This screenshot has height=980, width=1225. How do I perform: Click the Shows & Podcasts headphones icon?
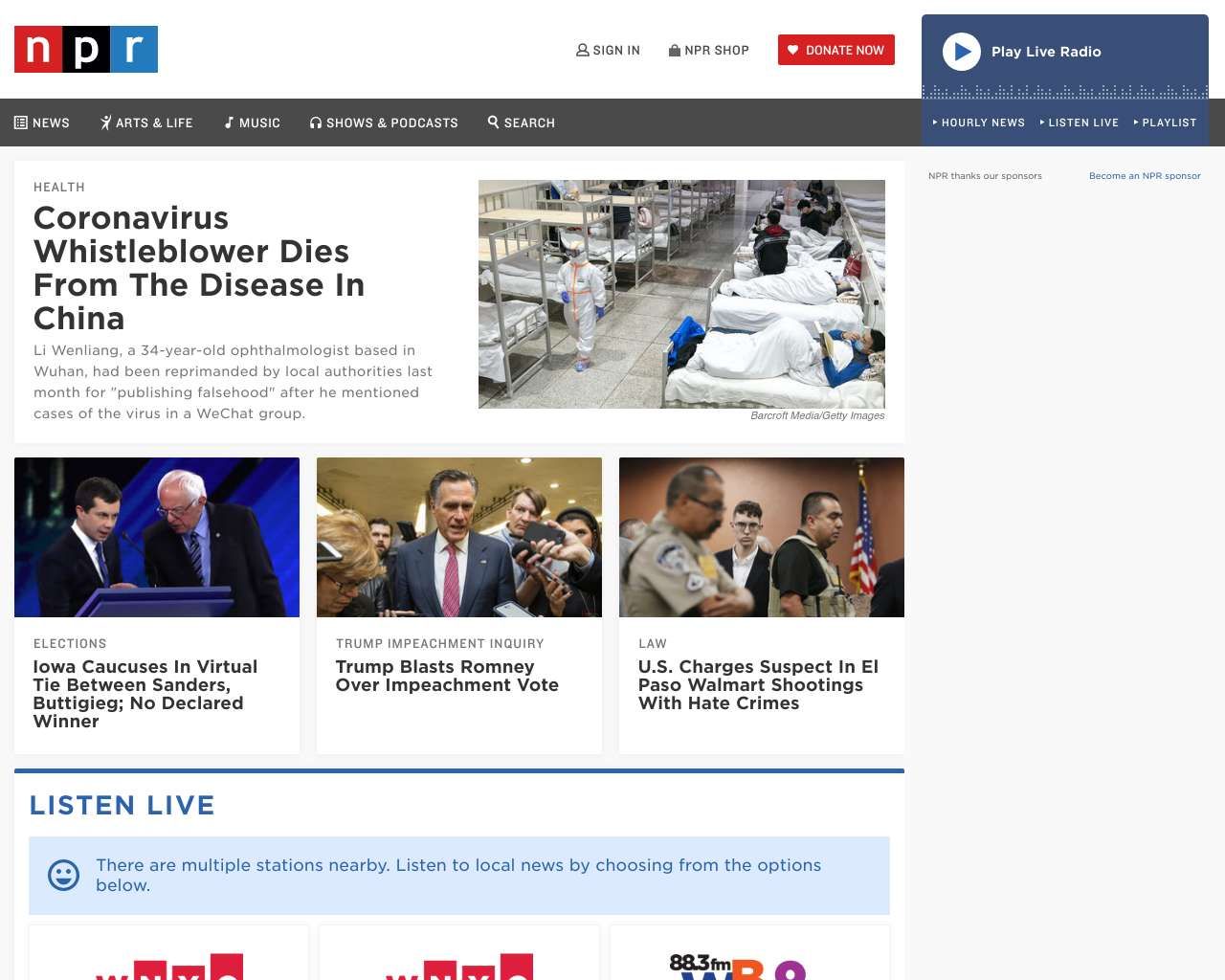[x=316, y=122]
